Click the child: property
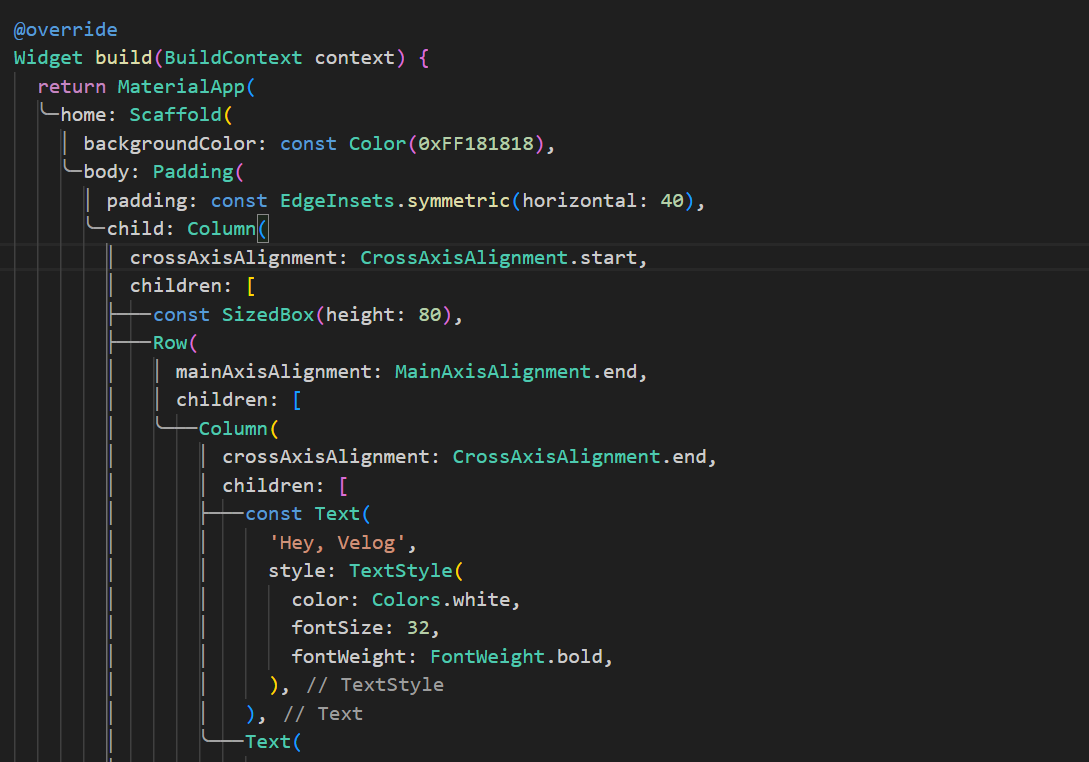 (x=140, y=229)
